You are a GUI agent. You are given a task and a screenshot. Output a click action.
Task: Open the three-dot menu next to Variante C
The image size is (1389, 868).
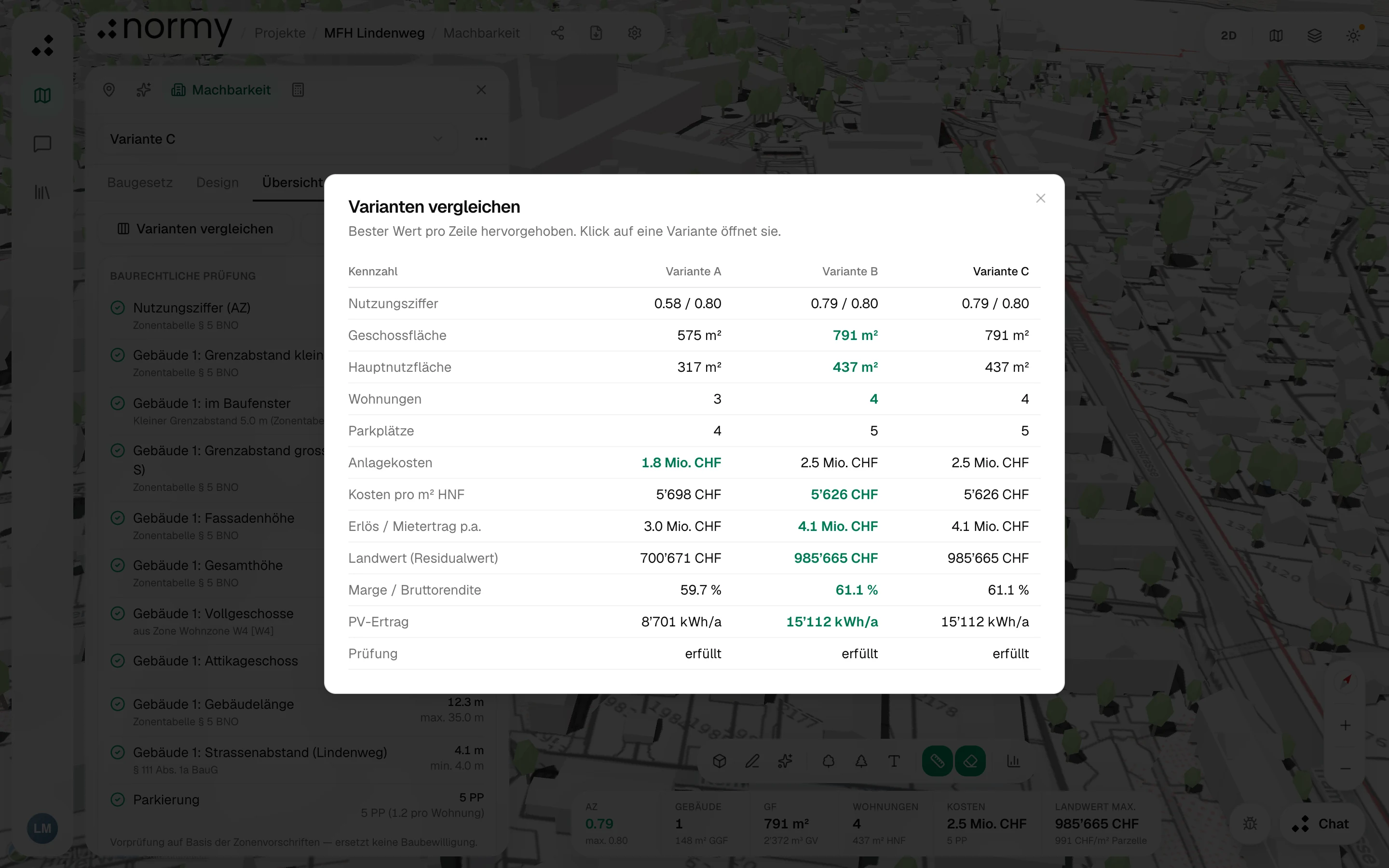(481, 139)
